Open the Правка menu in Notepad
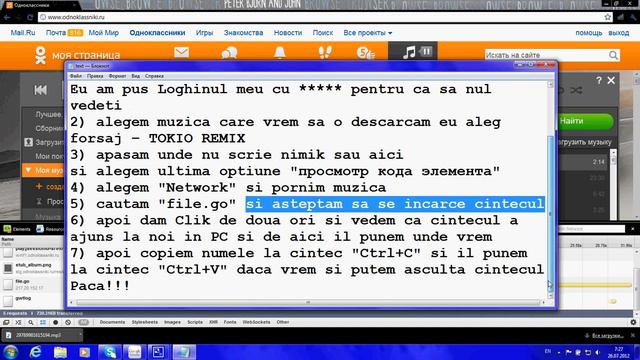The image size is (640, 360). coord(95,76)
